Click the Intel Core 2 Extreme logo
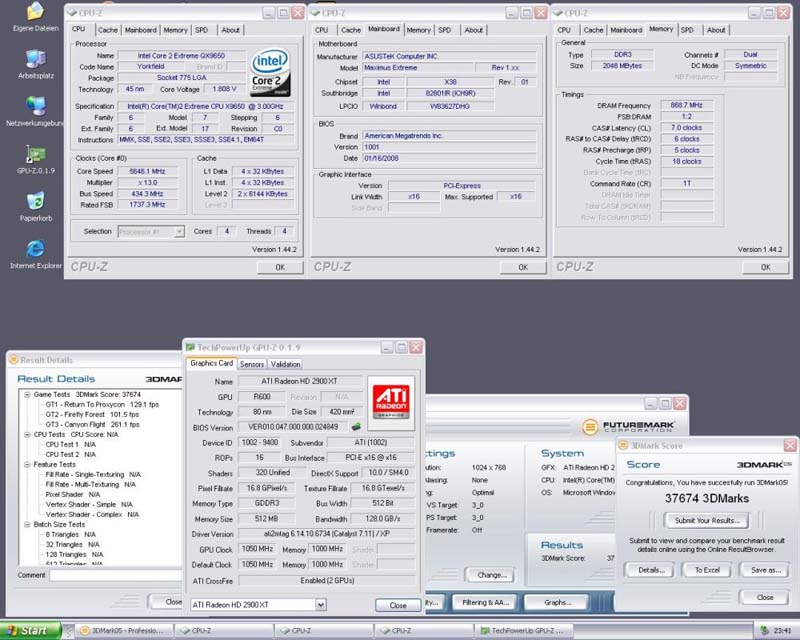800x640 pixels. 270,72
